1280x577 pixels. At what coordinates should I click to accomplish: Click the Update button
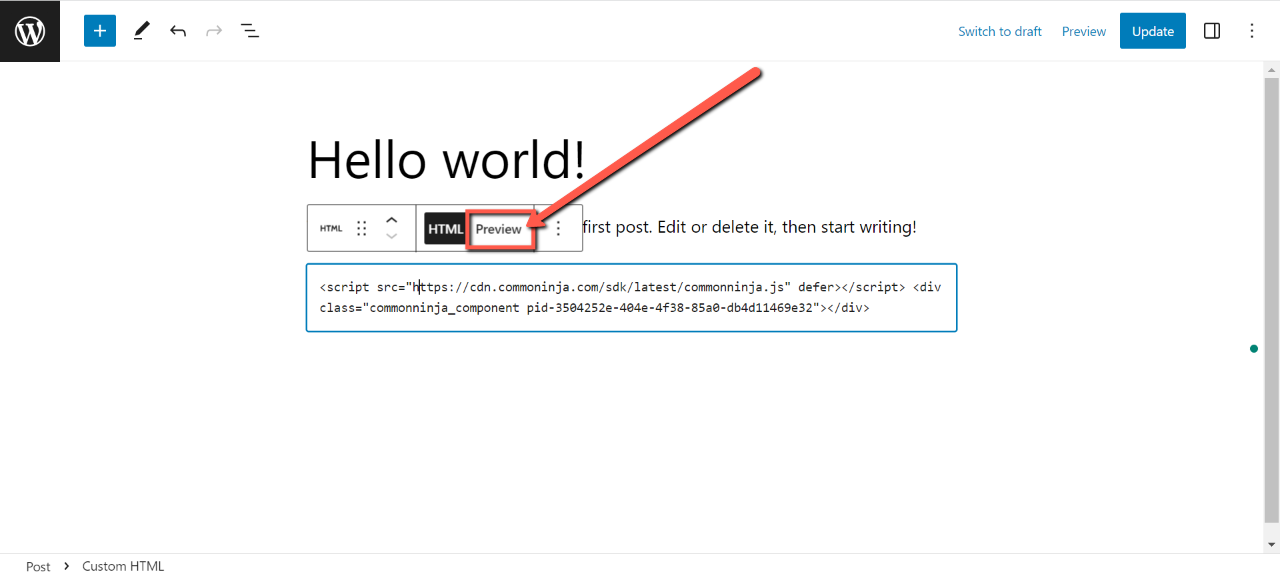(1153, 31)
